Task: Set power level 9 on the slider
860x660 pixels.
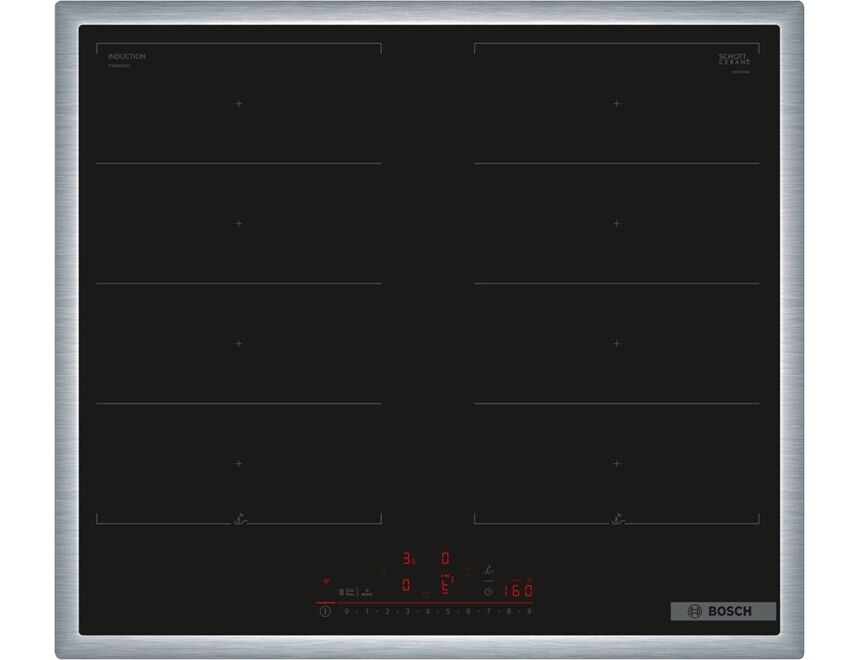Action: (x=528, y=611)
